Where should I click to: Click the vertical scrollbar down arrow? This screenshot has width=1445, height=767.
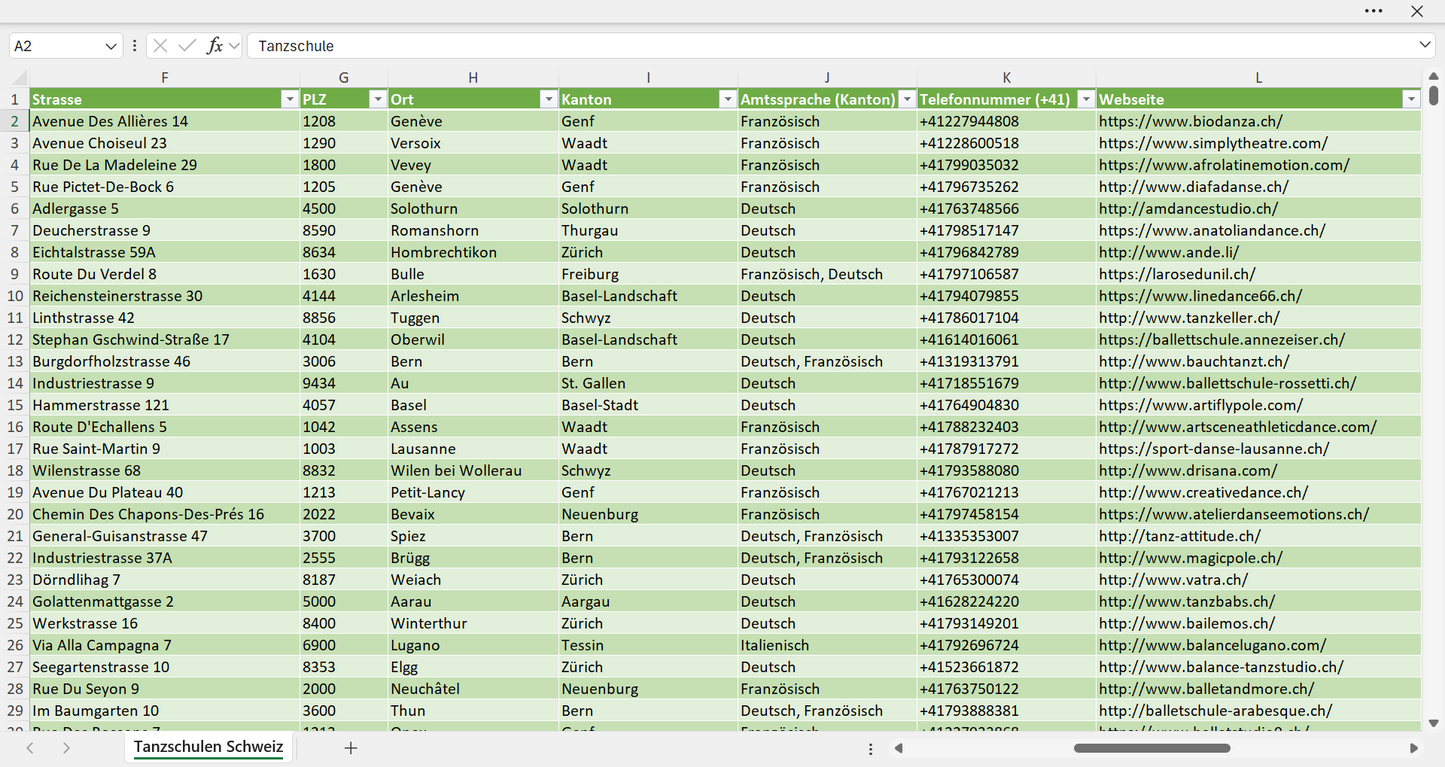(1433, 722)
